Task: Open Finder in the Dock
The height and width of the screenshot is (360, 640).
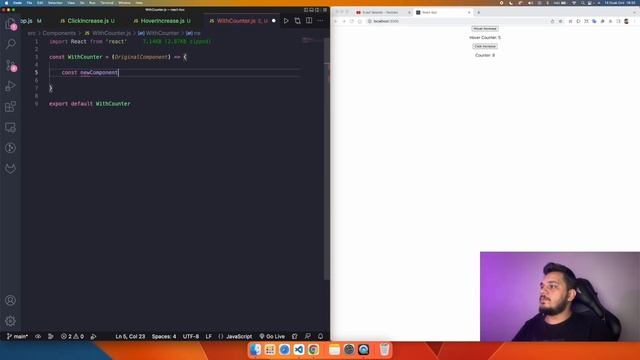Action: [255, 349]
